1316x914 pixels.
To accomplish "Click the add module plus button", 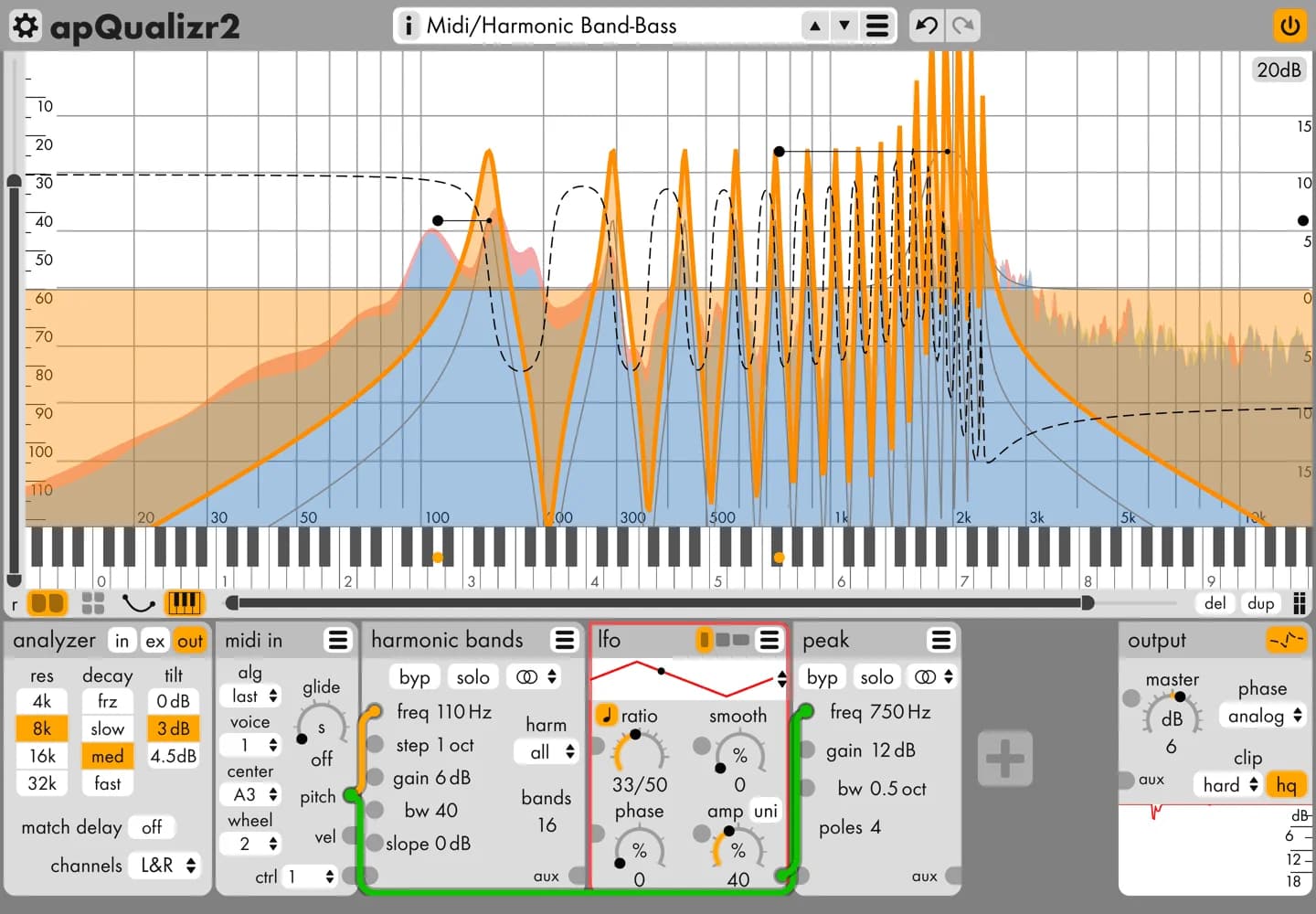I will (x=1004, y=759).
